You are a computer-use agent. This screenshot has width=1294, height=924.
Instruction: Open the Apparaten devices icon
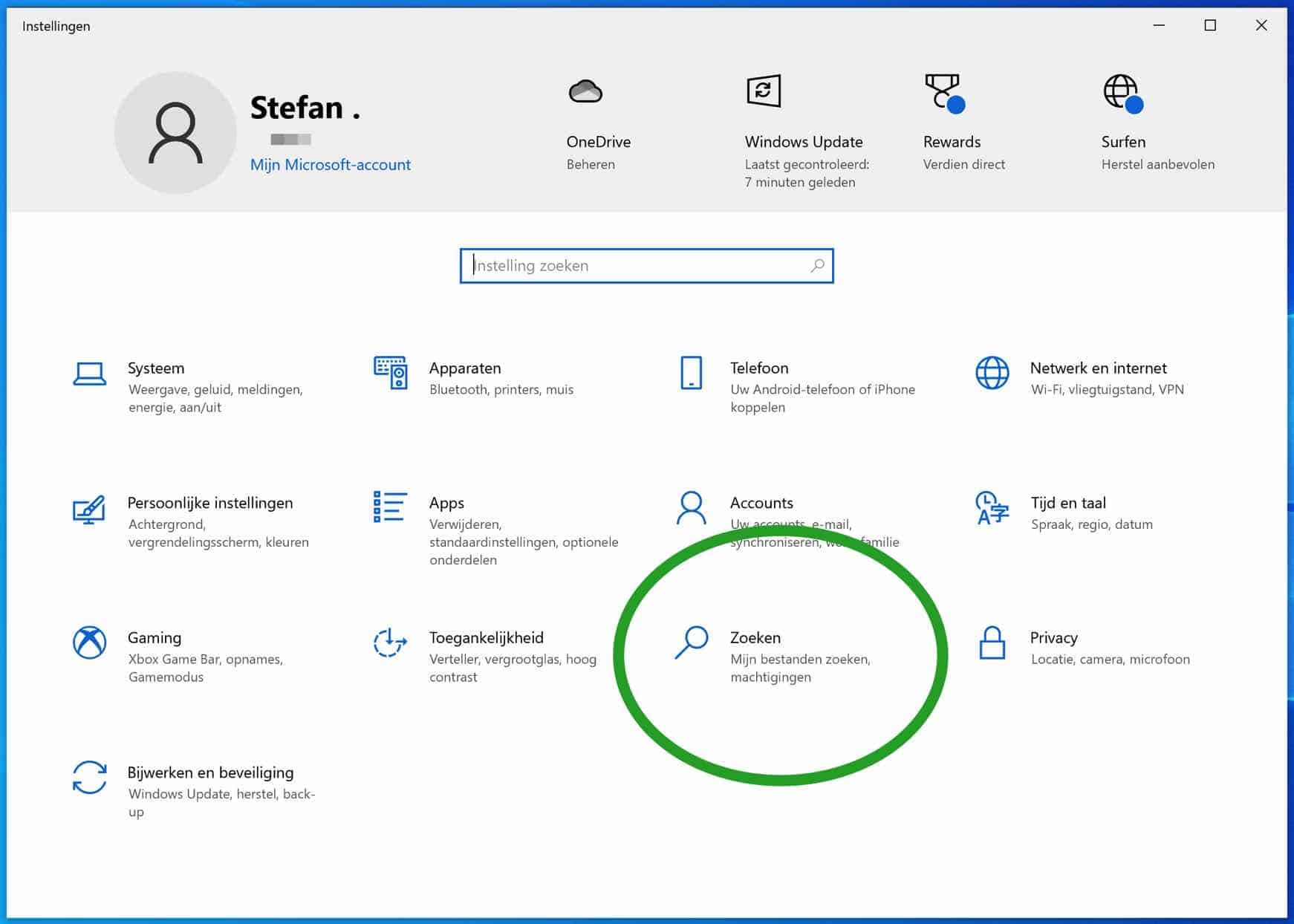390,372
